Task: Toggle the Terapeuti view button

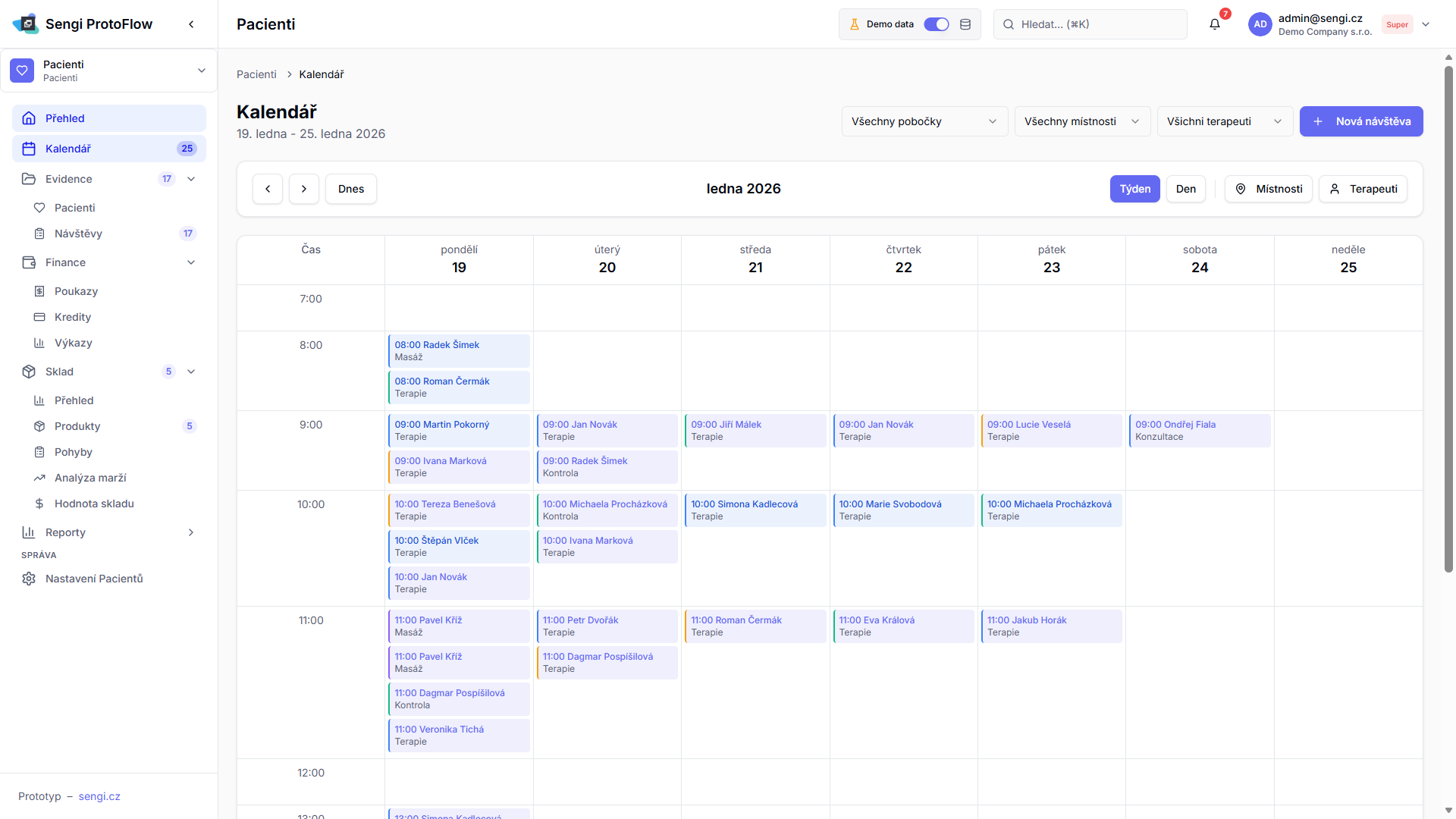Action: click(1363, 189)
